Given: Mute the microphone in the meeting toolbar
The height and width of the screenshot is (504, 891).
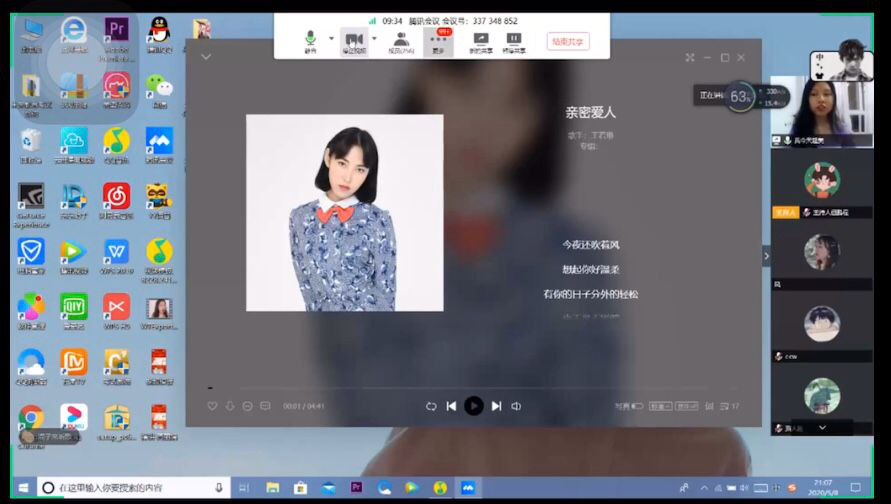Looking at the screenshot, I should [x=310, y=38].
